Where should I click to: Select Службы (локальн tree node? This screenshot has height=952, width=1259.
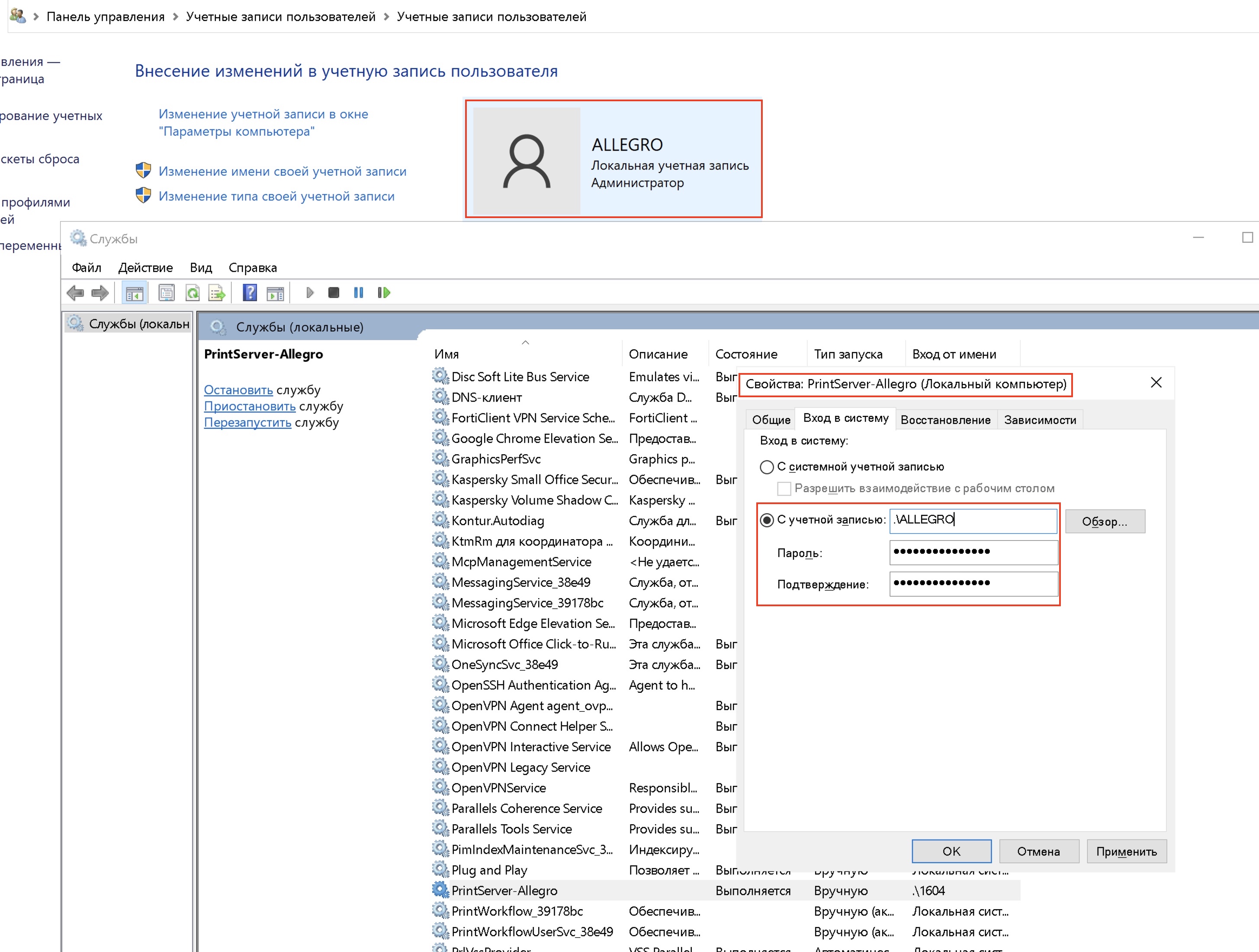pyautogui.click(x=128, y=324)
